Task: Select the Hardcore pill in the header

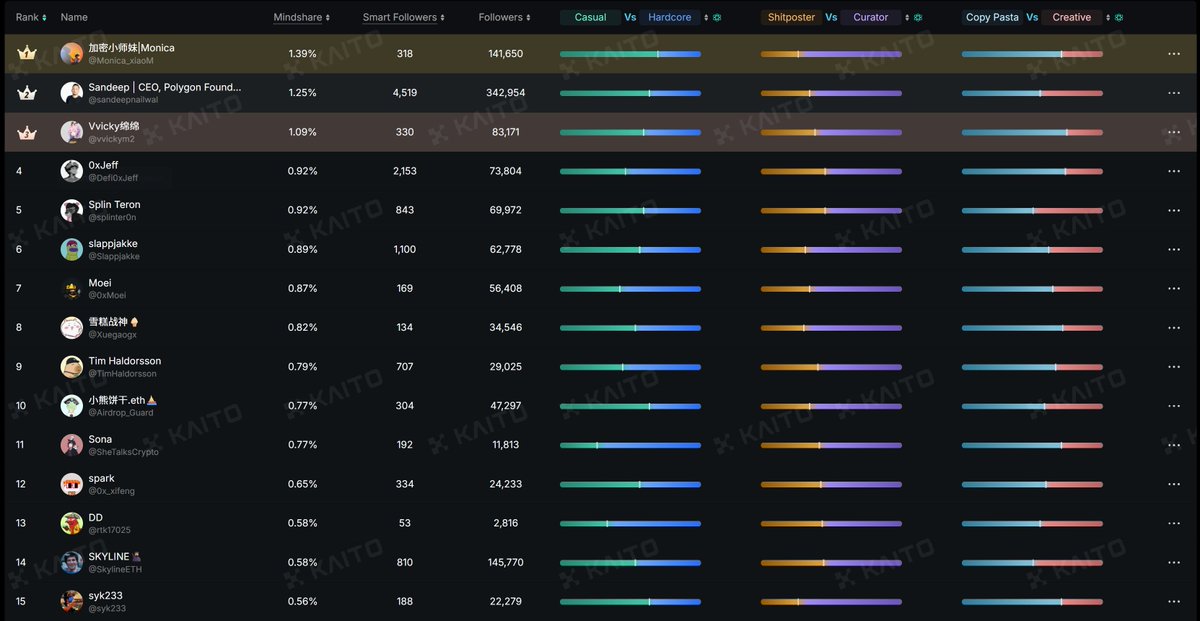Action: coord(669,18)
